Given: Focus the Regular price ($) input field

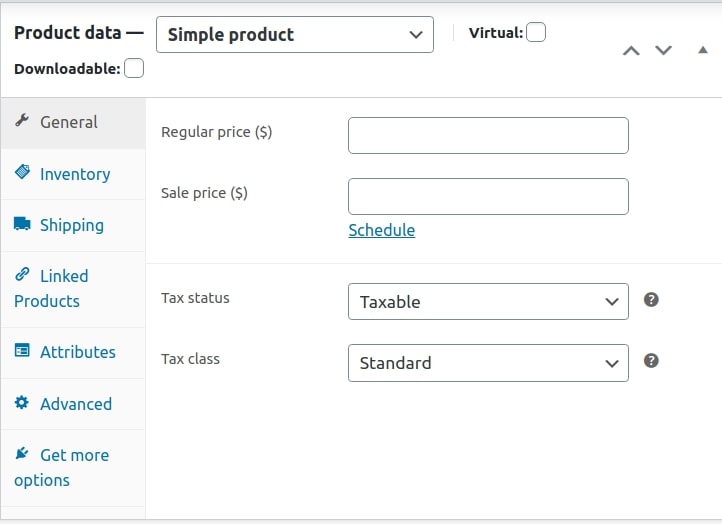Looking at the screenshot, I should (488, 135).
